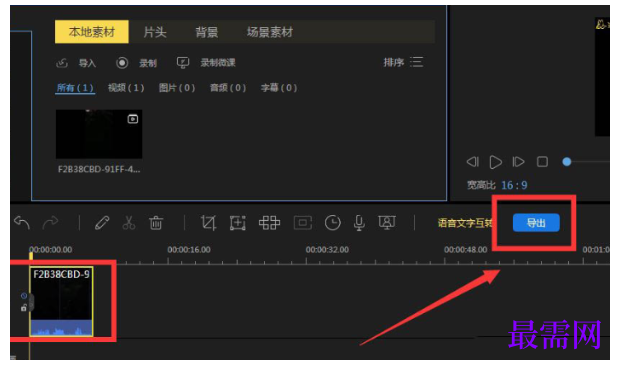Filter by 字幕 (0)
This screenshot has width=620, height=366.
point(279,88)
